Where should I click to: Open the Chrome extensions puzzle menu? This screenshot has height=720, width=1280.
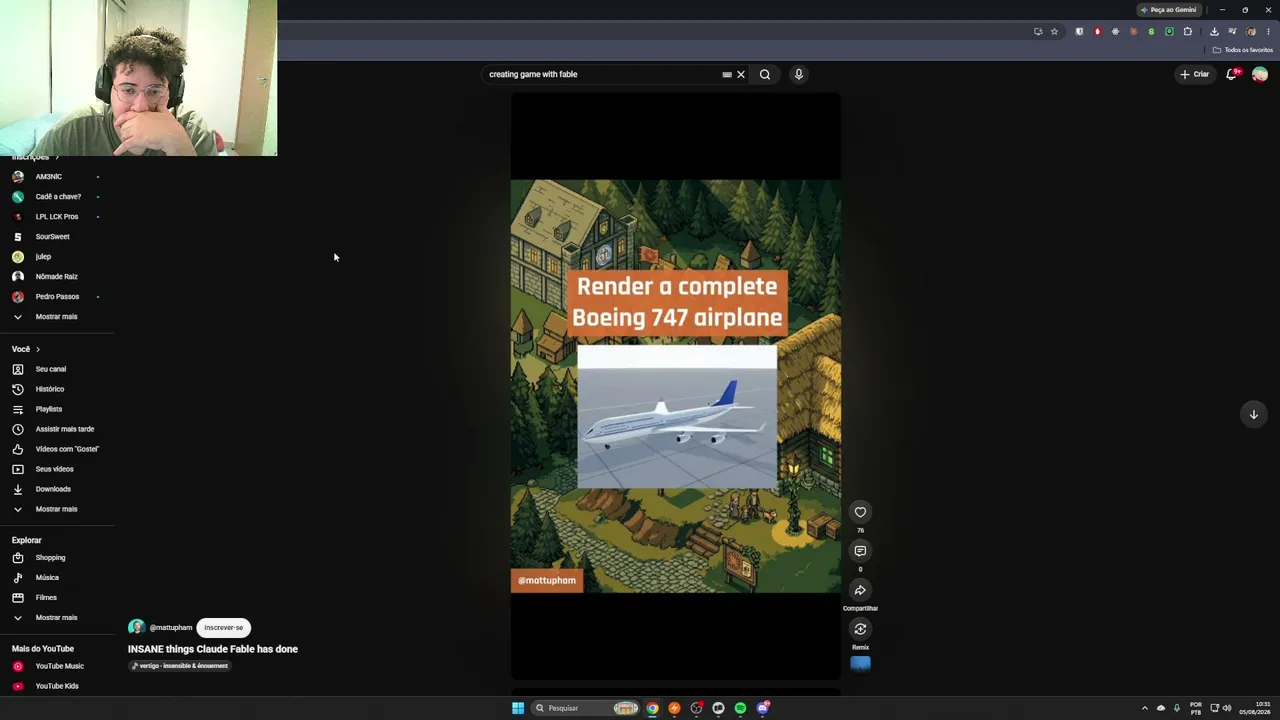point(1188,31)
